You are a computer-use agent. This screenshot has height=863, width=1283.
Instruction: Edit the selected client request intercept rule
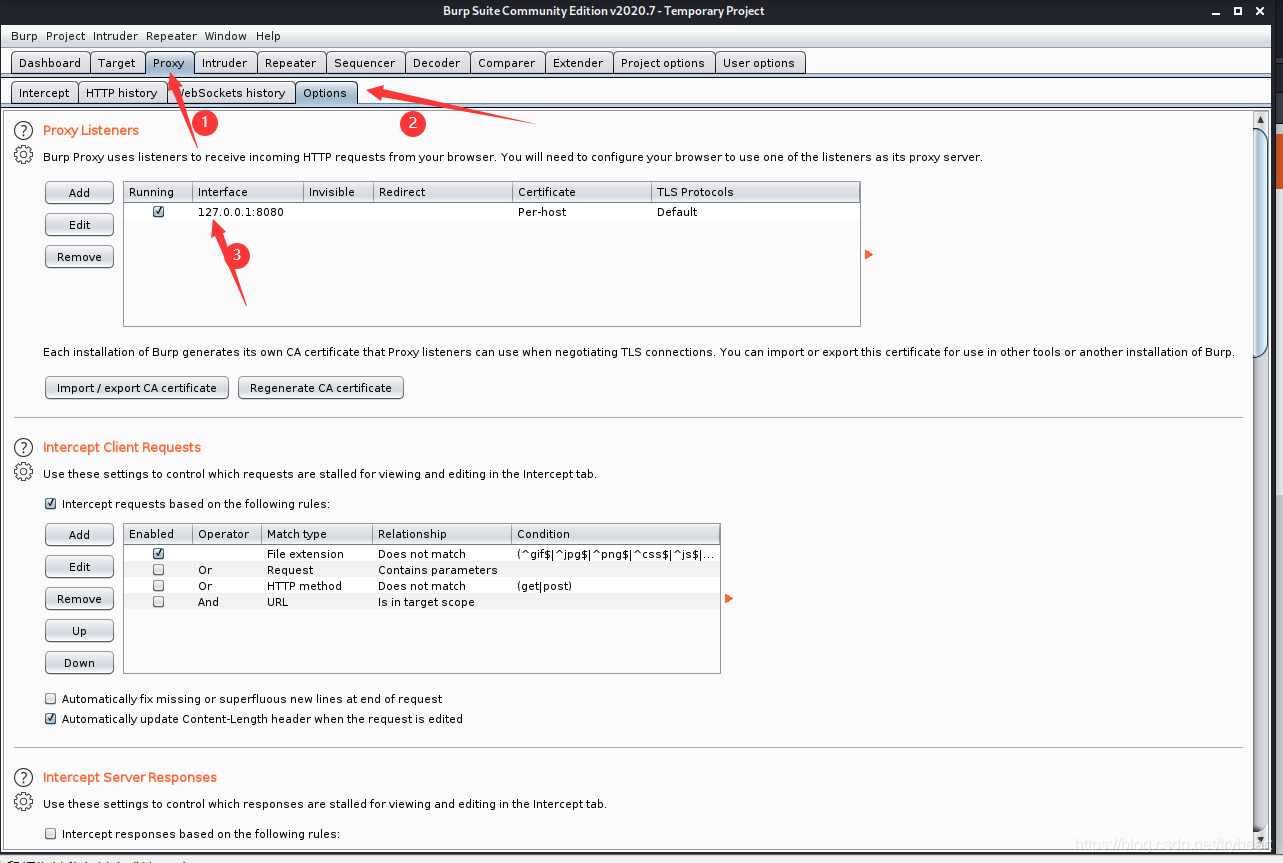pyautogui.click(x=79, y=567)
